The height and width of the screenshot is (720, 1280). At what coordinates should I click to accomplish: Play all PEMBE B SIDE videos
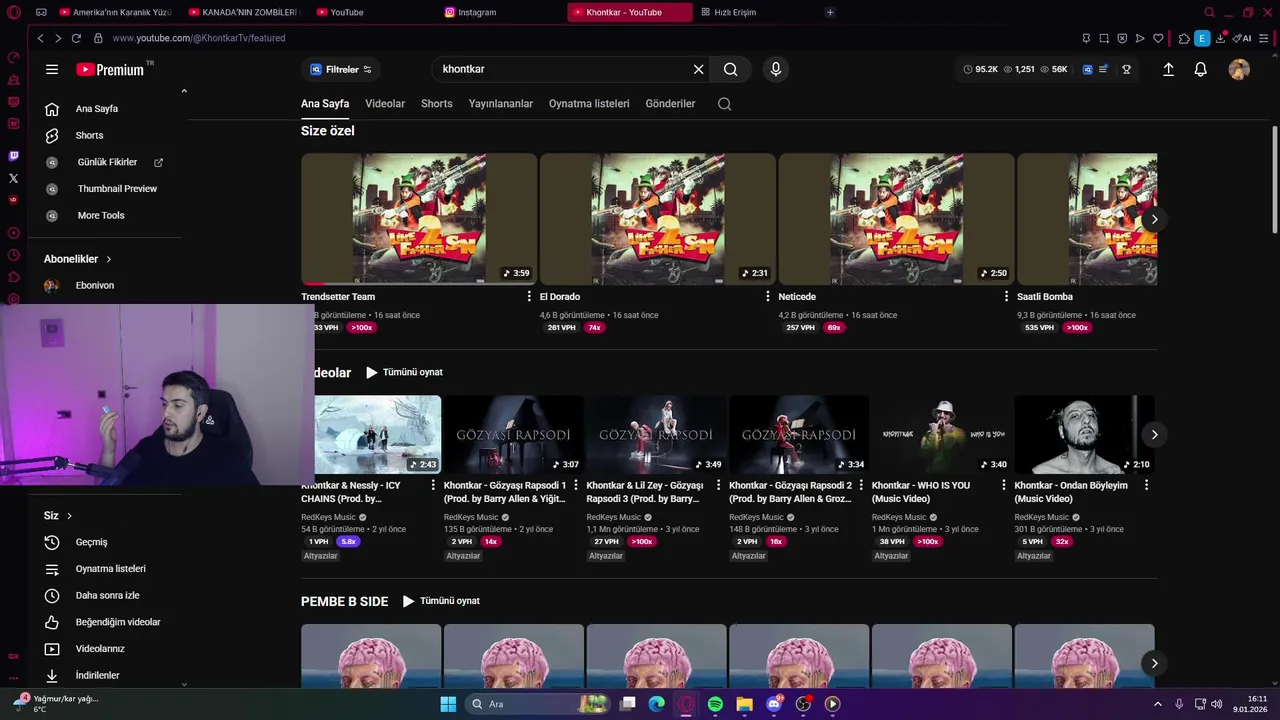click(x=441, y=601)
